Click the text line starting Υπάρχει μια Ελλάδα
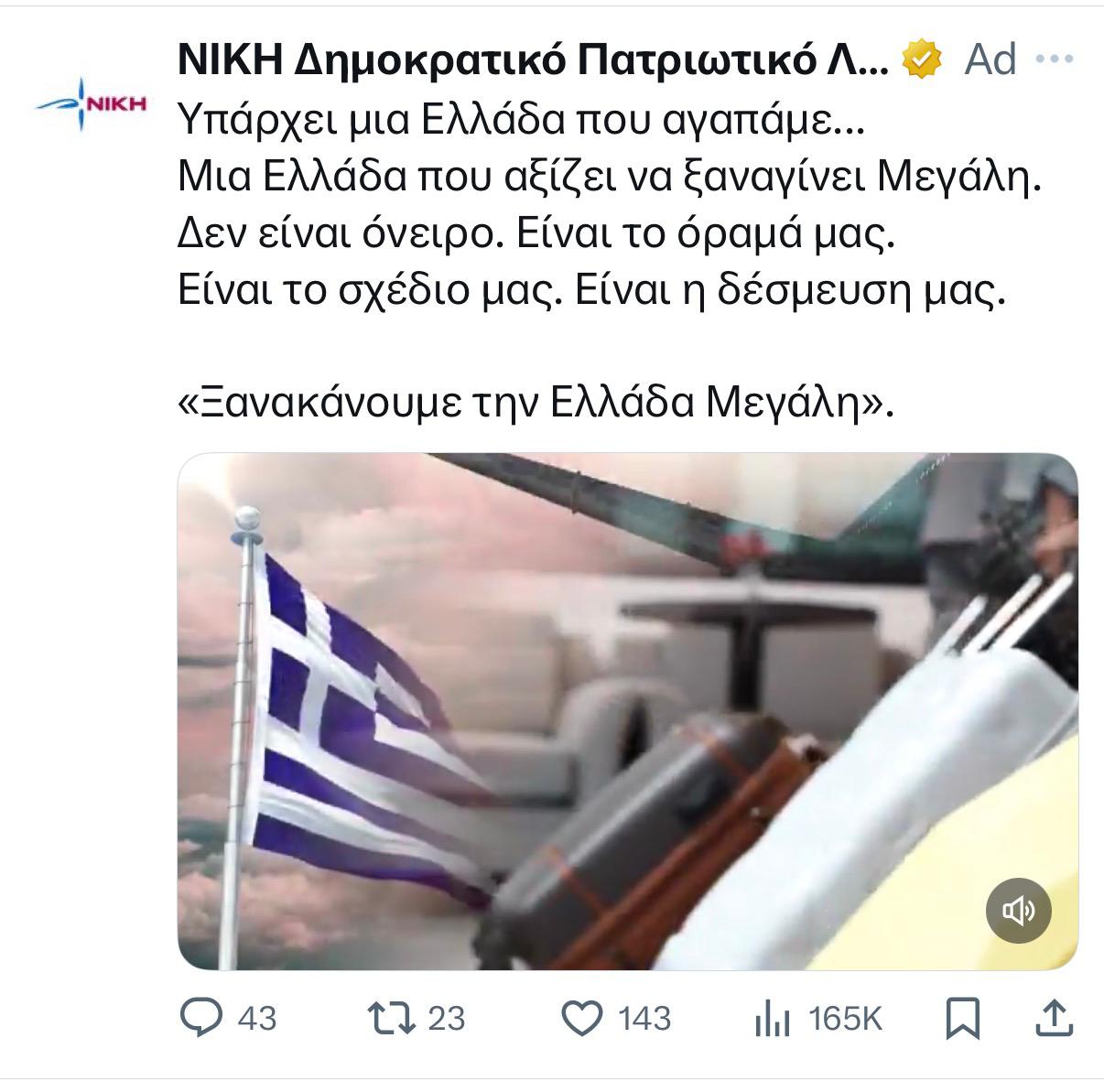 coord(519,120)
